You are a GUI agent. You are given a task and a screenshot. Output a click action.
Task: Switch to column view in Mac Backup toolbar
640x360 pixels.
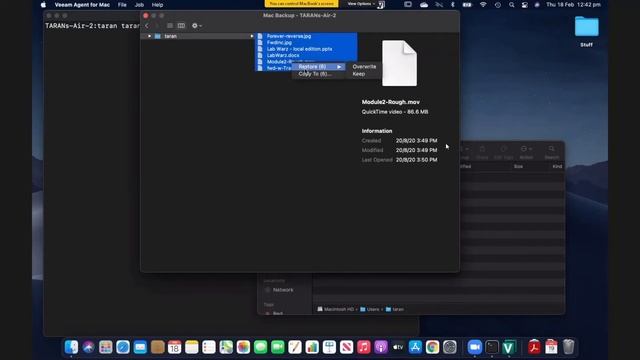click(181, 26)
